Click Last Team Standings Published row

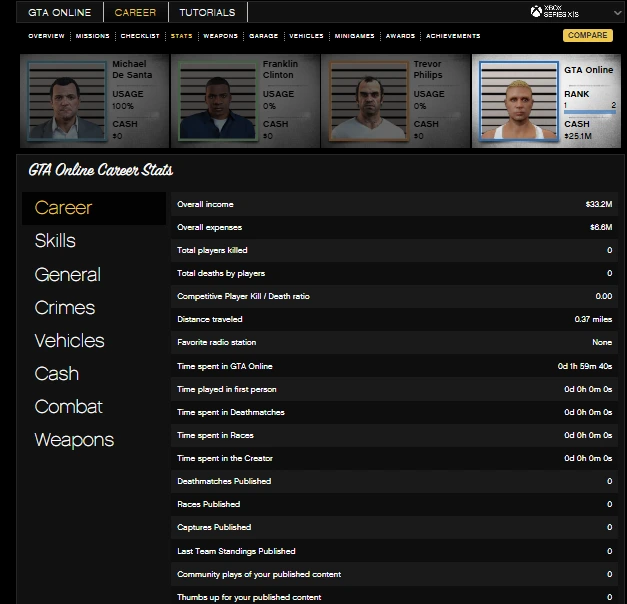394,551
